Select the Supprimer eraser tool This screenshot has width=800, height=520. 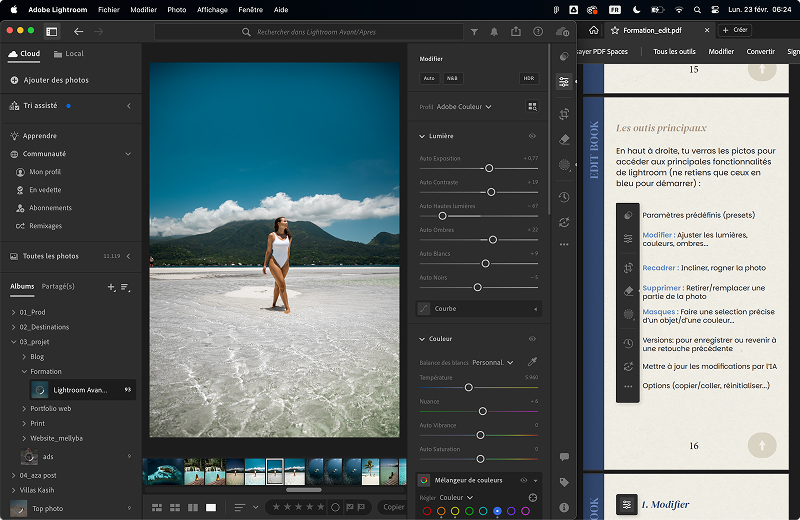[x=564, y=140]
